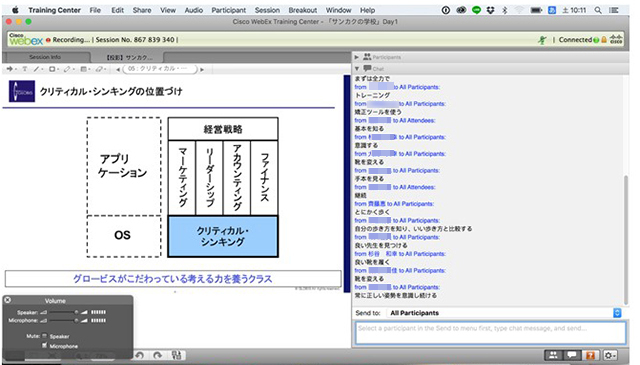Viewport: 640px width, 365px height.
Task: Click the chat panel scrollbar
Action: click(x=626, y=239)
